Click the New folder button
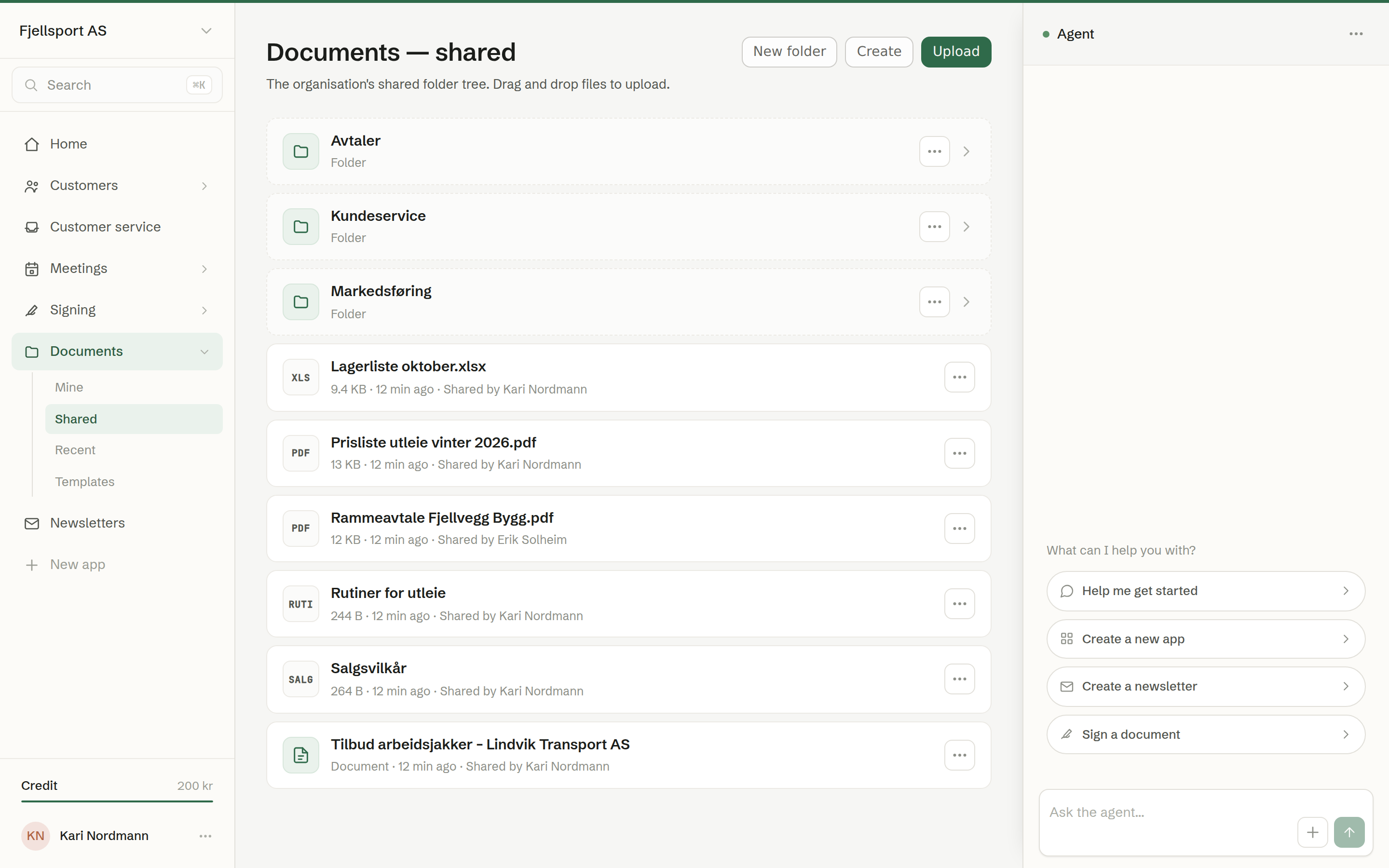The width and height of the screenshot is (1389, 868). click(789, 52)
